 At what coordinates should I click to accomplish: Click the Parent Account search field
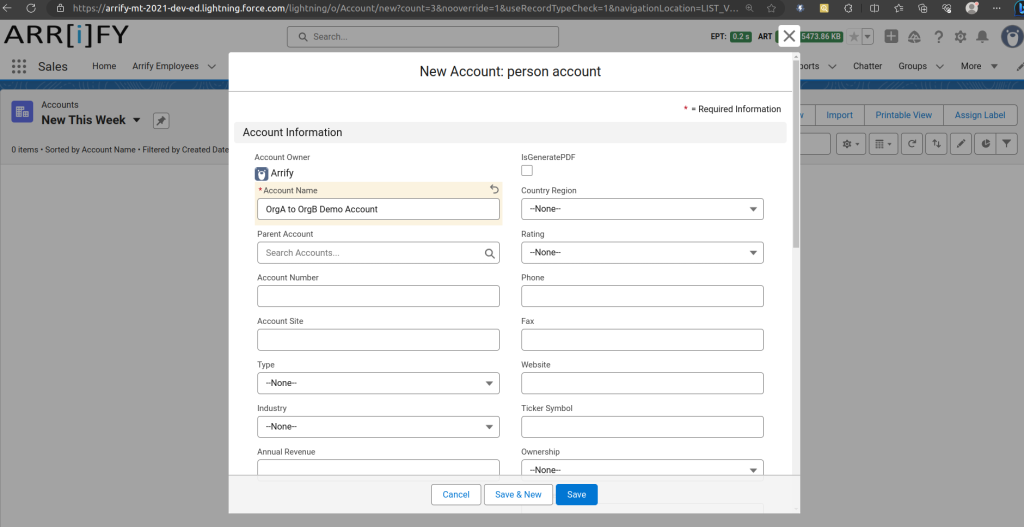click(378, 253)
